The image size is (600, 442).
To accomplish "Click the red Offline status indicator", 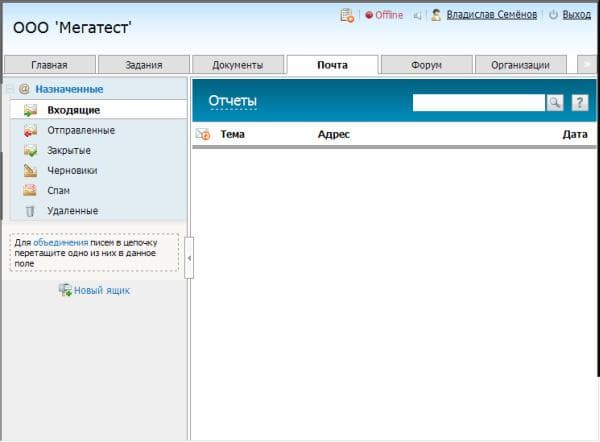I will click(x=369, y=15).
